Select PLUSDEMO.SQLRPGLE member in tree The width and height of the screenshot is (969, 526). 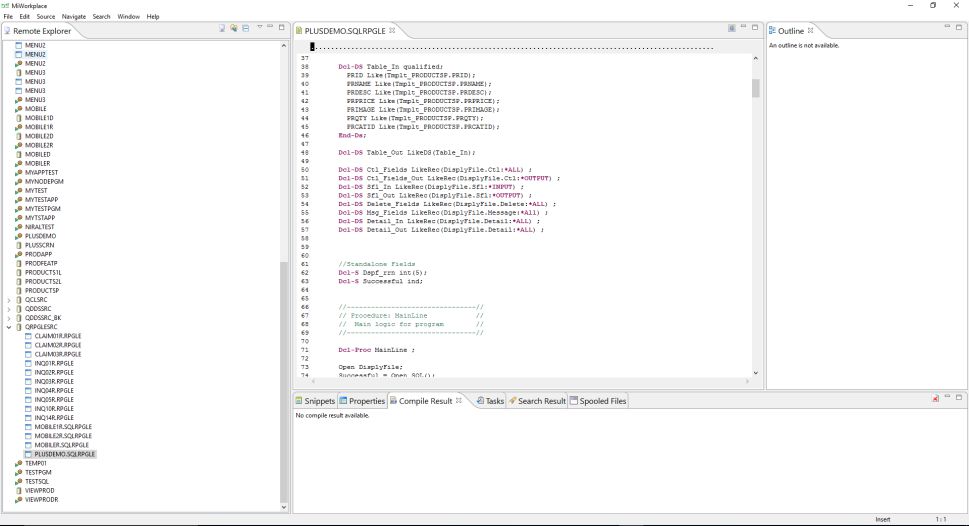click(x=64, y=454)
